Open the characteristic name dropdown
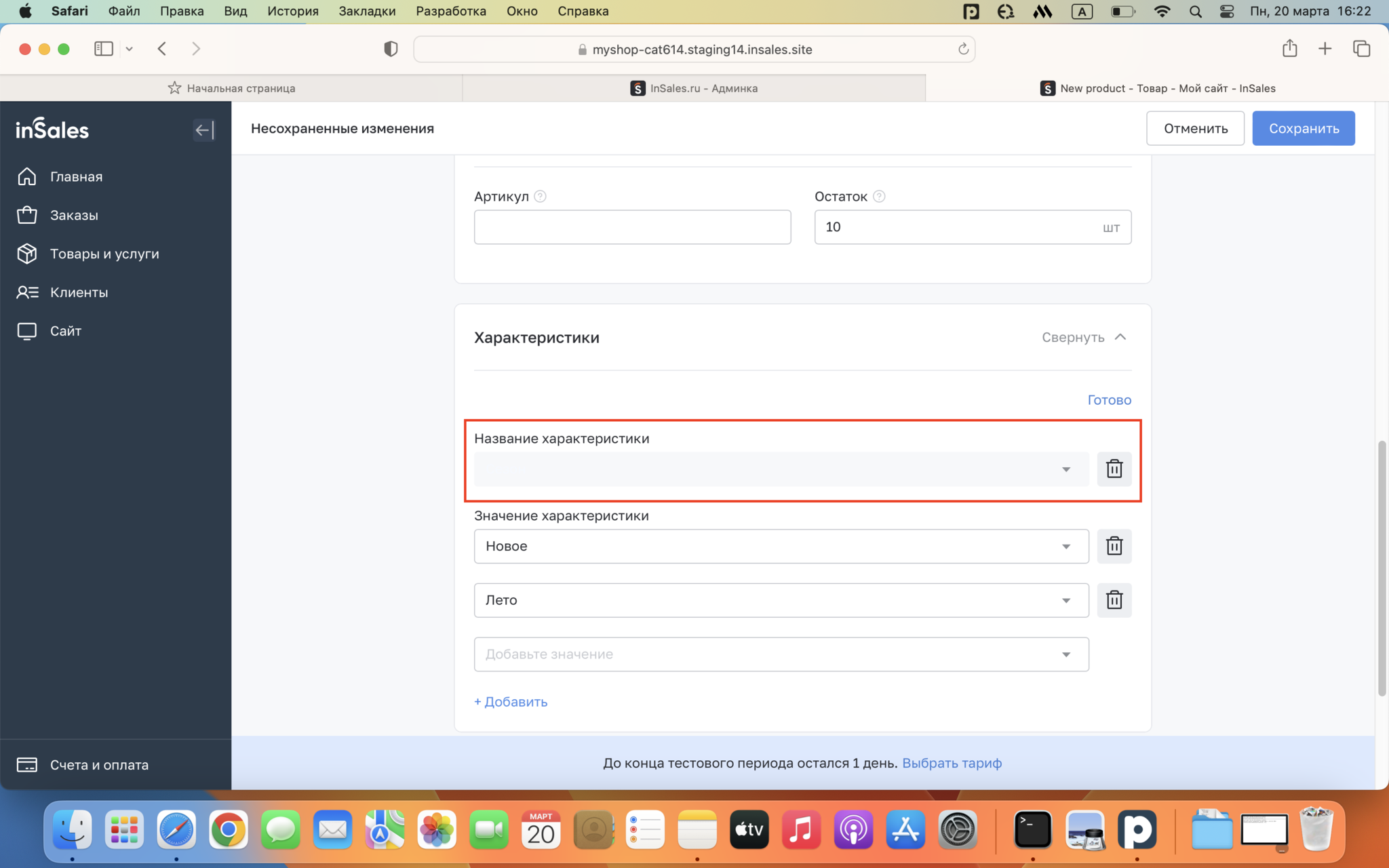Screen dimensions: 1389x868 coord(781,469)
